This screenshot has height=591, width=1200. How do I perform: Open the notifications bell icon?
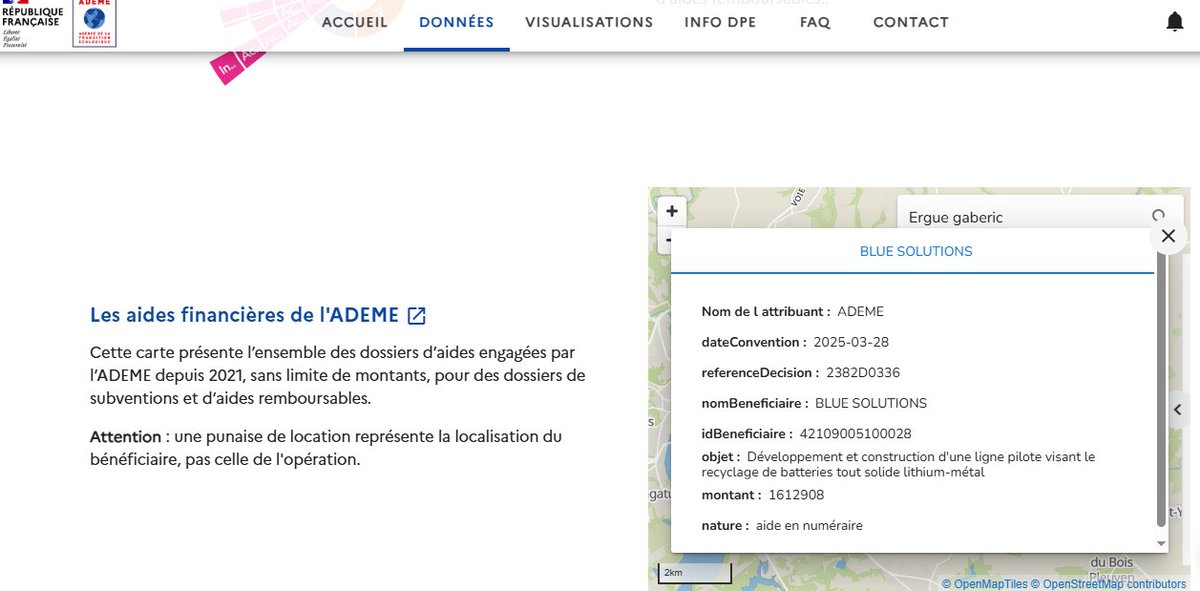[1175, 22]
